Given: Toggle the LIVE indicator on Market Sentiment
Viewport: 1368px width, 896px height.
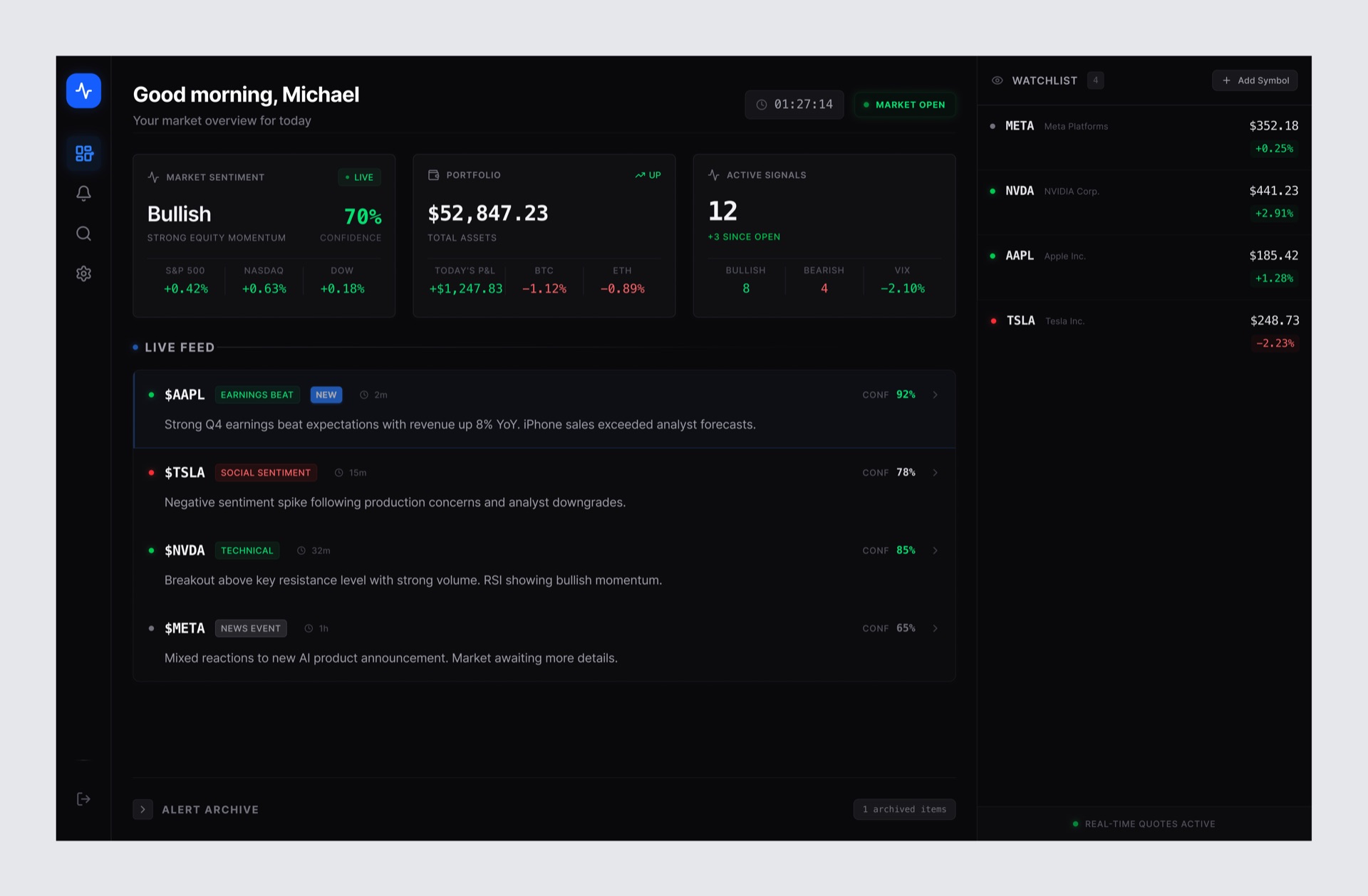Looking at the screenshot, I should [x=359, y=177].
